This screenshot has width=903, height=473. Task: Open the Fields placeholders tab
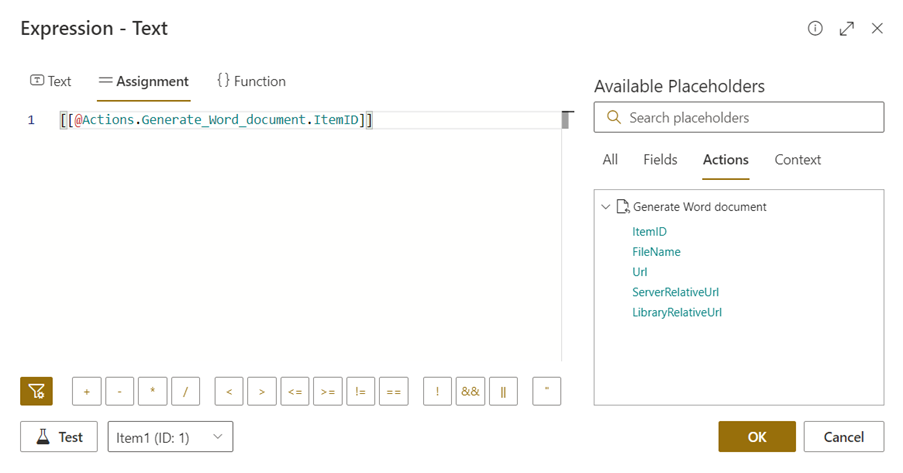[x=660, y=160]
